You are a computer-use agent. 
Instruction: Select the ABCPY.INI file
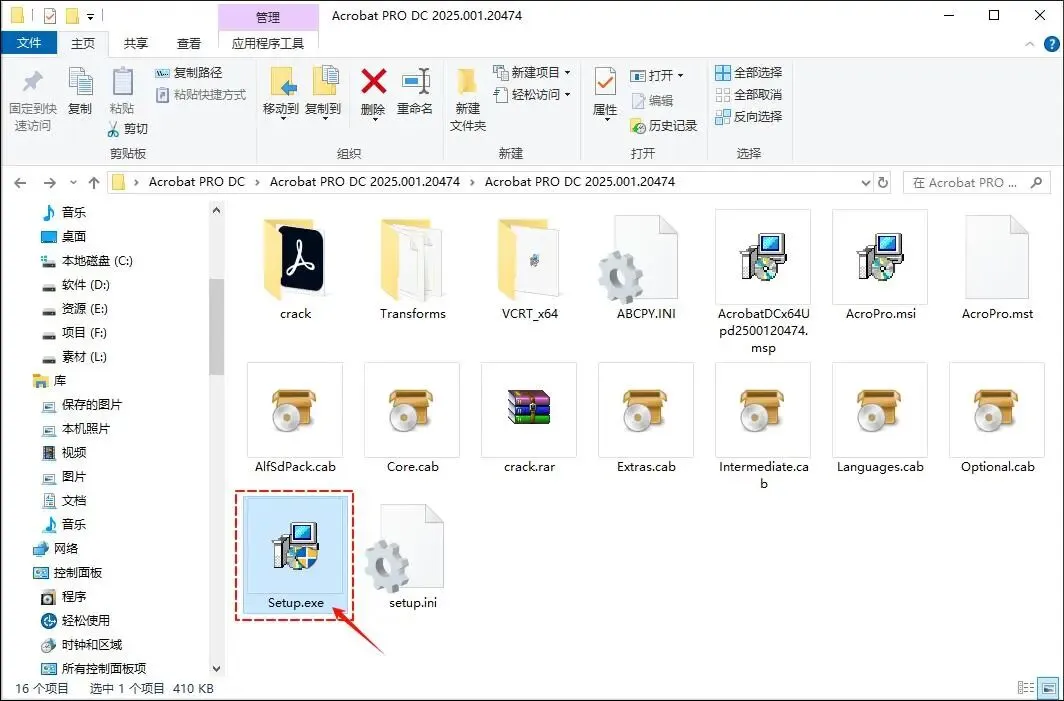[x=646, y=268]
